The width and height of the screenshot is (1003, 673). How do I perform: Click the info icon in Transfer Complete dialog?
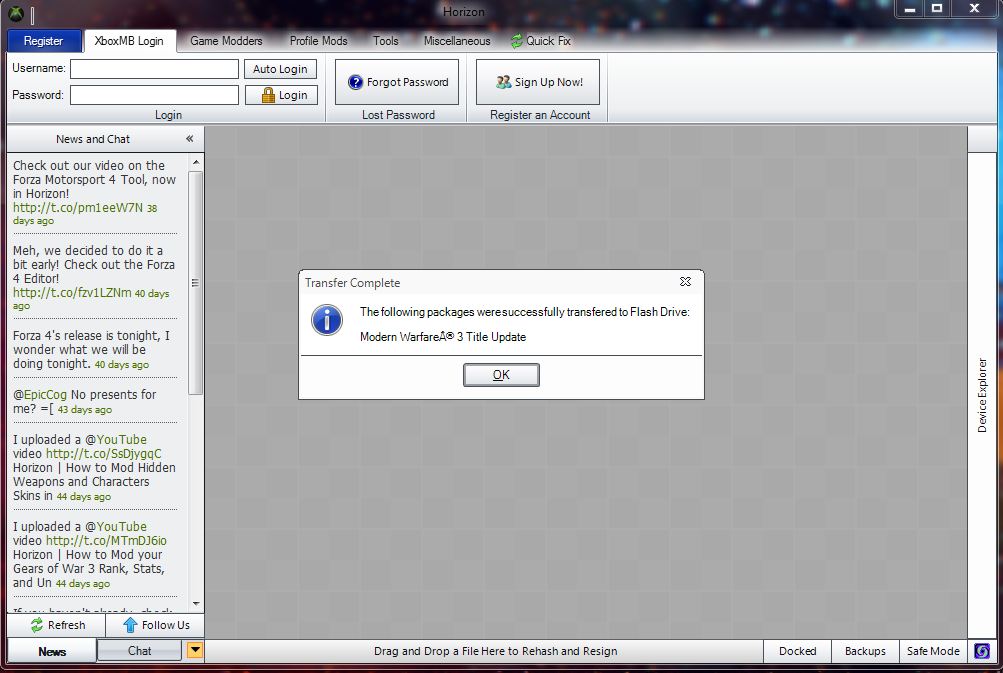click(x=327, y=320)
